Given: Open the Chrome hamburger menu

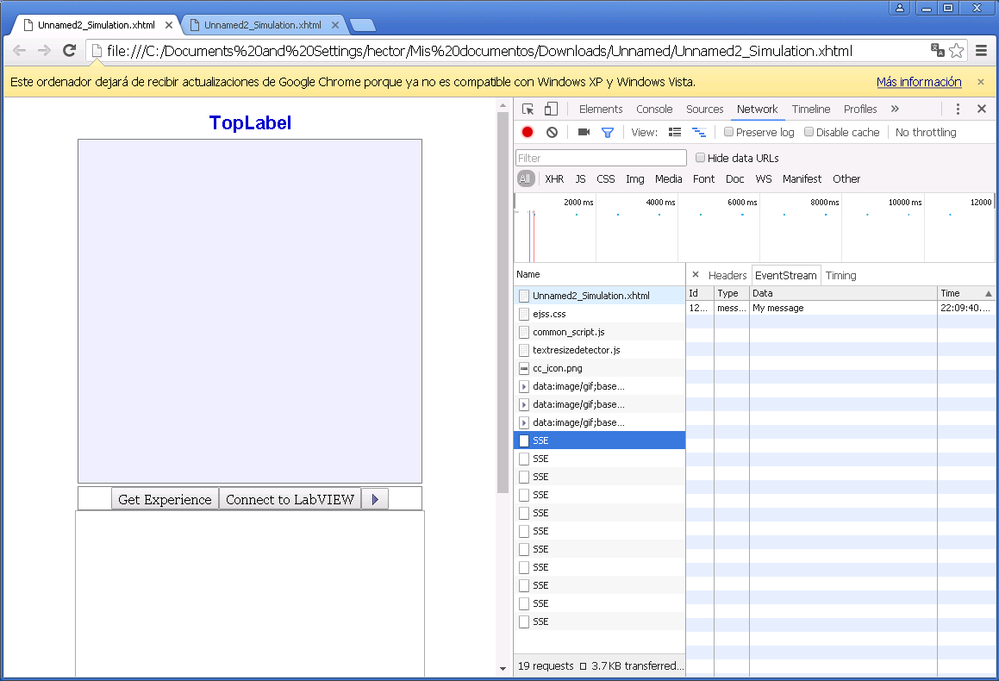Looking at the screenshot, I should [x=982, y=50].
